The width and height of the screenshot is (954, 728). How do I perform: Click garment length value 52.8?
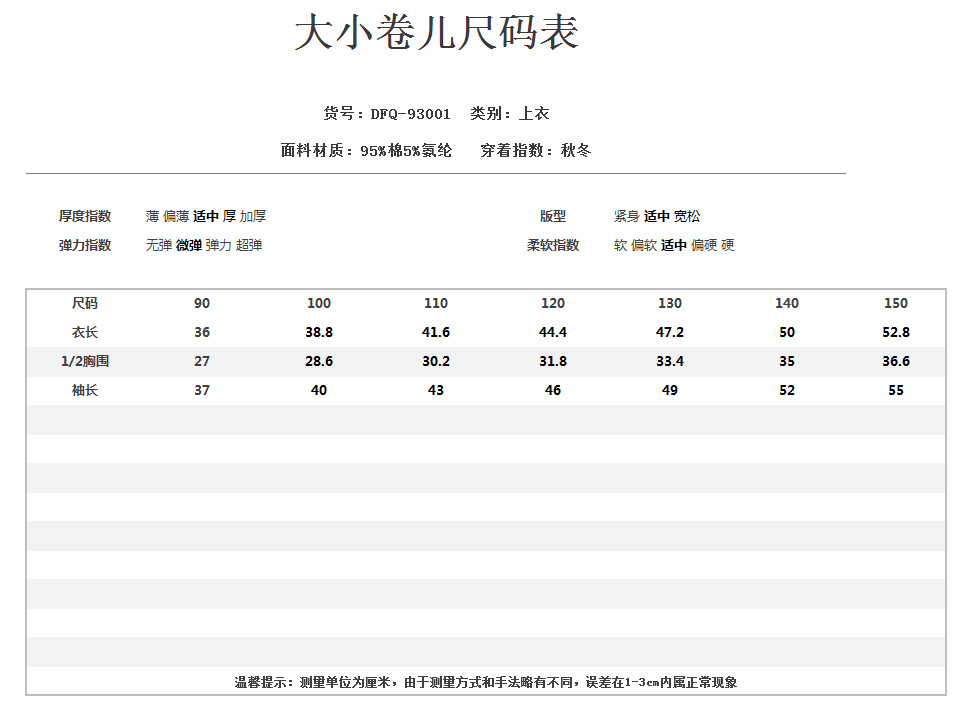[x=896, y=332]
